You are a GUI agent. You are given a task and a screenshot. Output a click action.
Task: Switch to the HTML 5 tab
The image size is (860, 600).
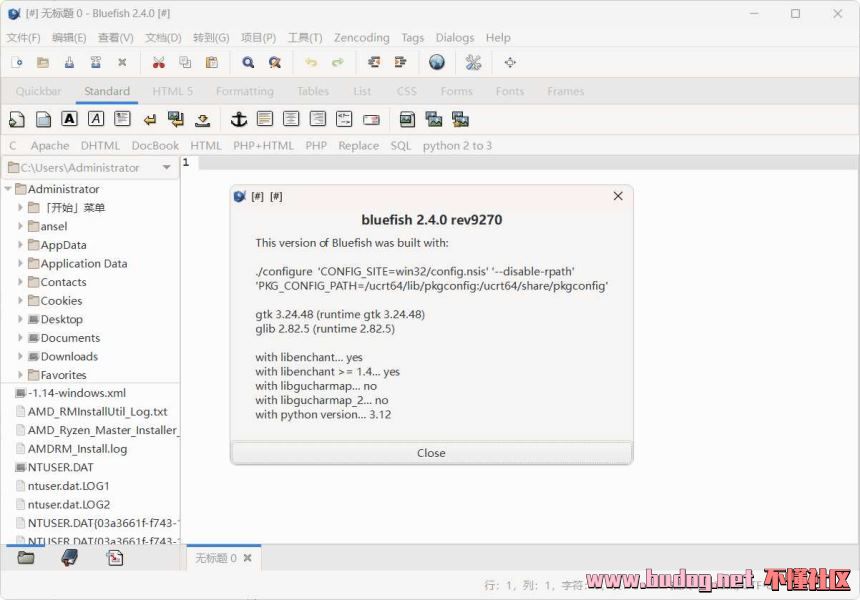coord(172,91)
